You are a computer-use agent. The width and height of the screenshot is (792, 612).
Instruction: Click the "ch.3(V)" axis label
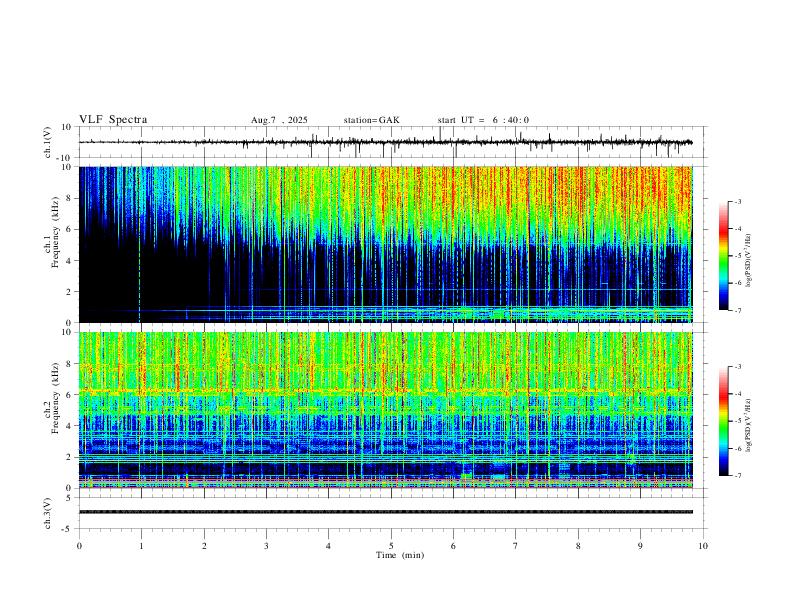point(48,513)
